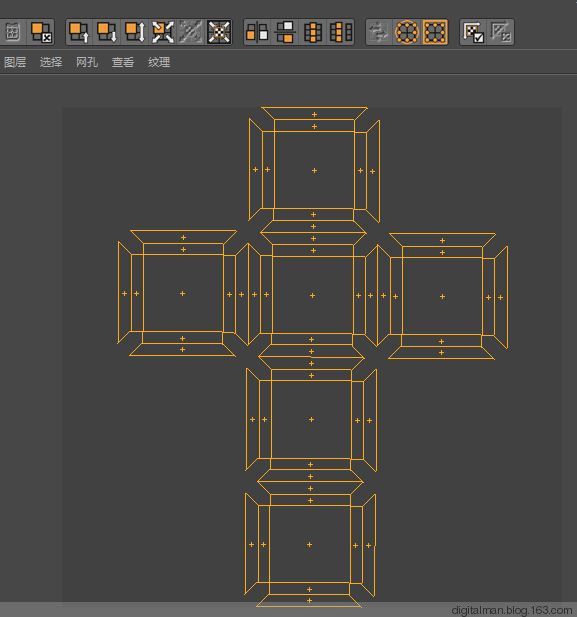Viewport: 577px width, 617px height.
Task: Click the center UV square's middle plus marker
Action: 313,295
